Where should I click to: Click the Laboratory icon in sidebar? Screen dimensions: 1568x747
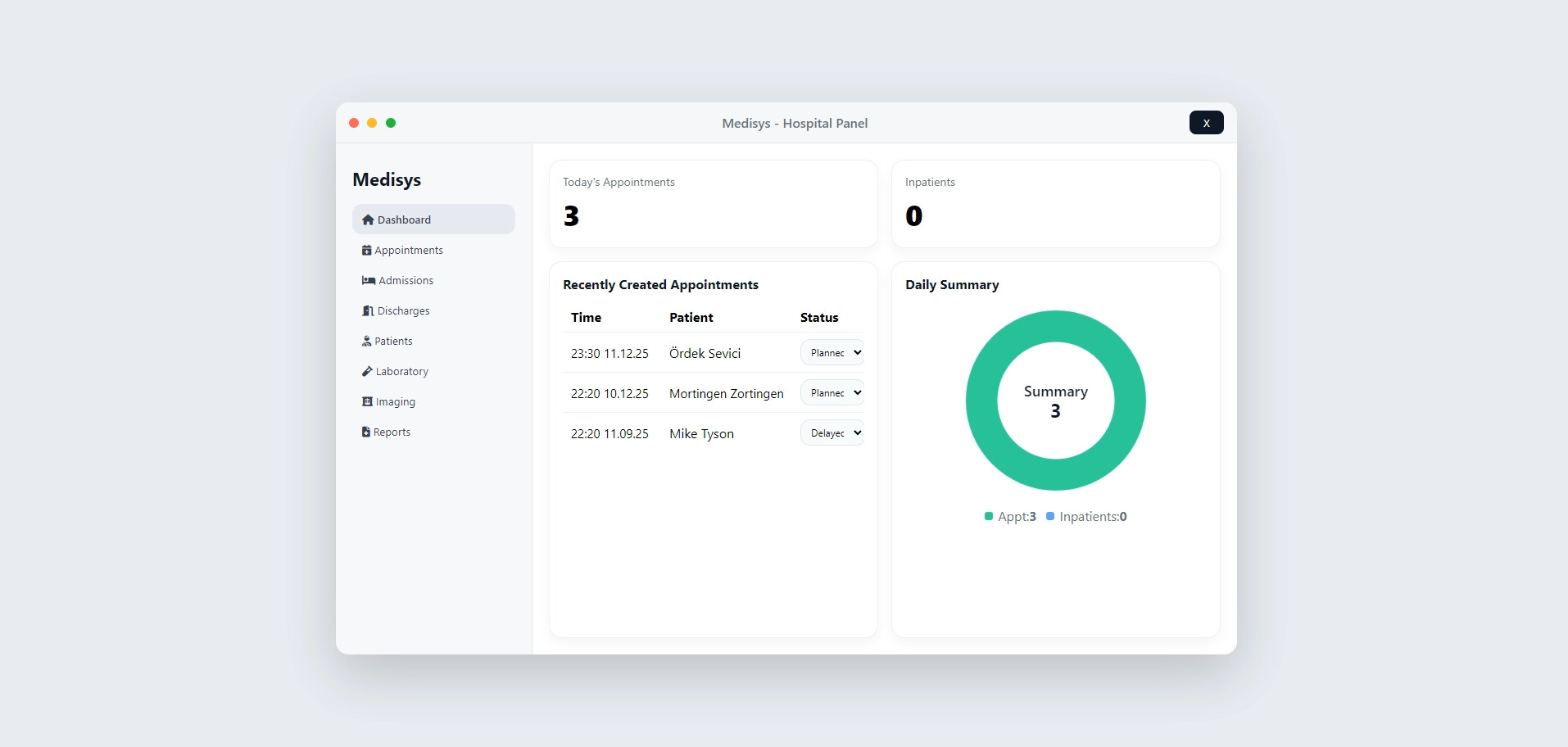tap(367, 371)
